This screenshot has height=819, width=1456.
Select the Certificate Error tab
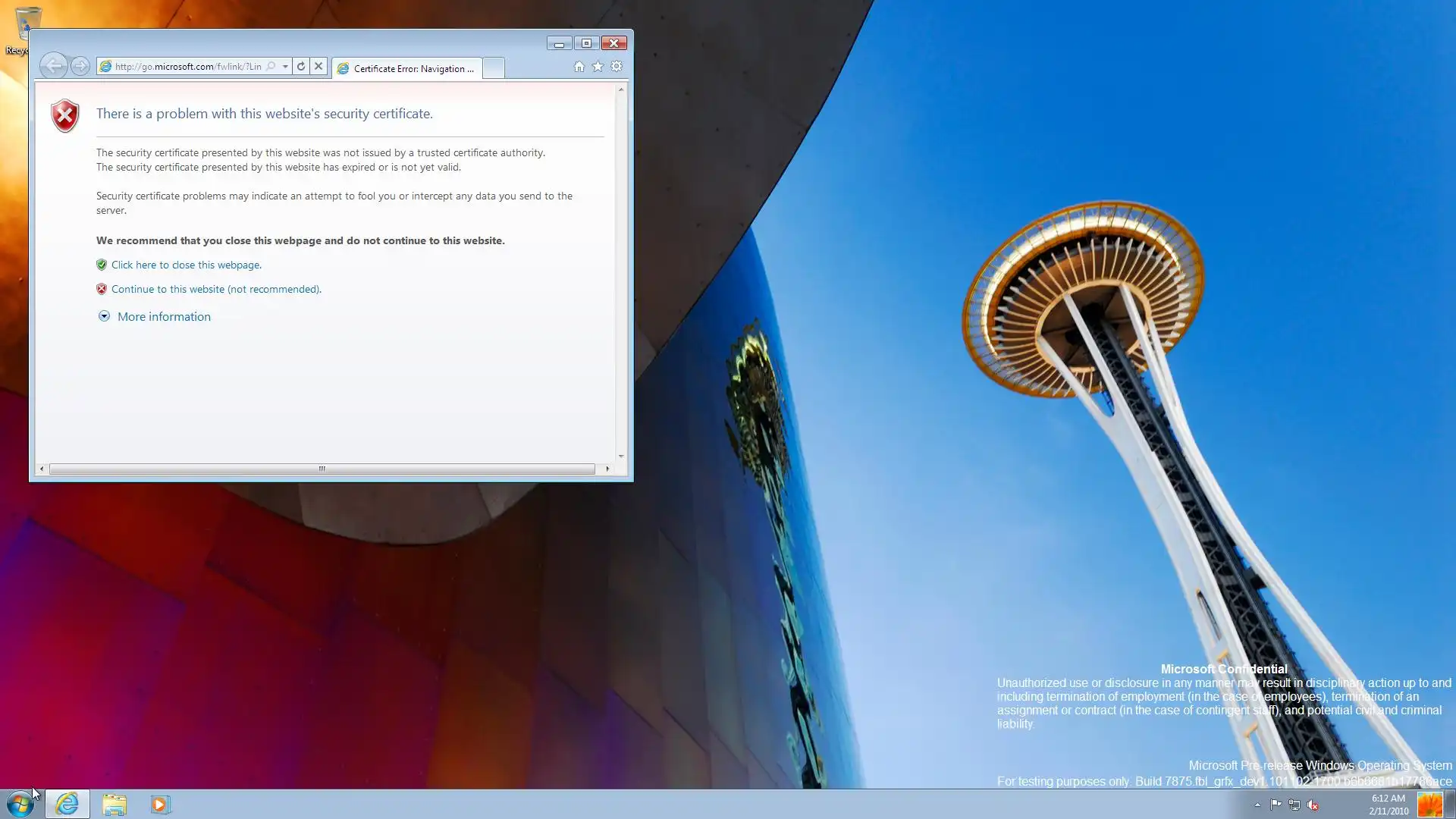click(408, 68)
